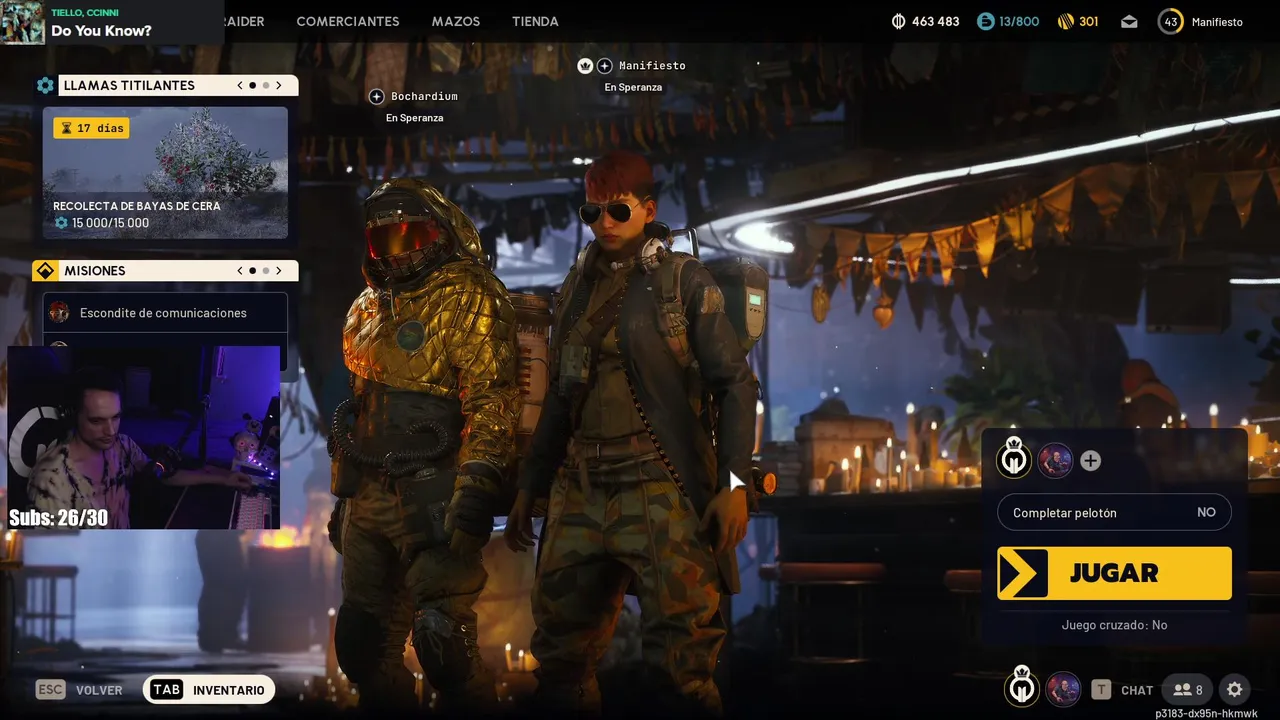Click the hourglass 17 días badge
The width and height of the screenshot is (1280, 720).
91,128
